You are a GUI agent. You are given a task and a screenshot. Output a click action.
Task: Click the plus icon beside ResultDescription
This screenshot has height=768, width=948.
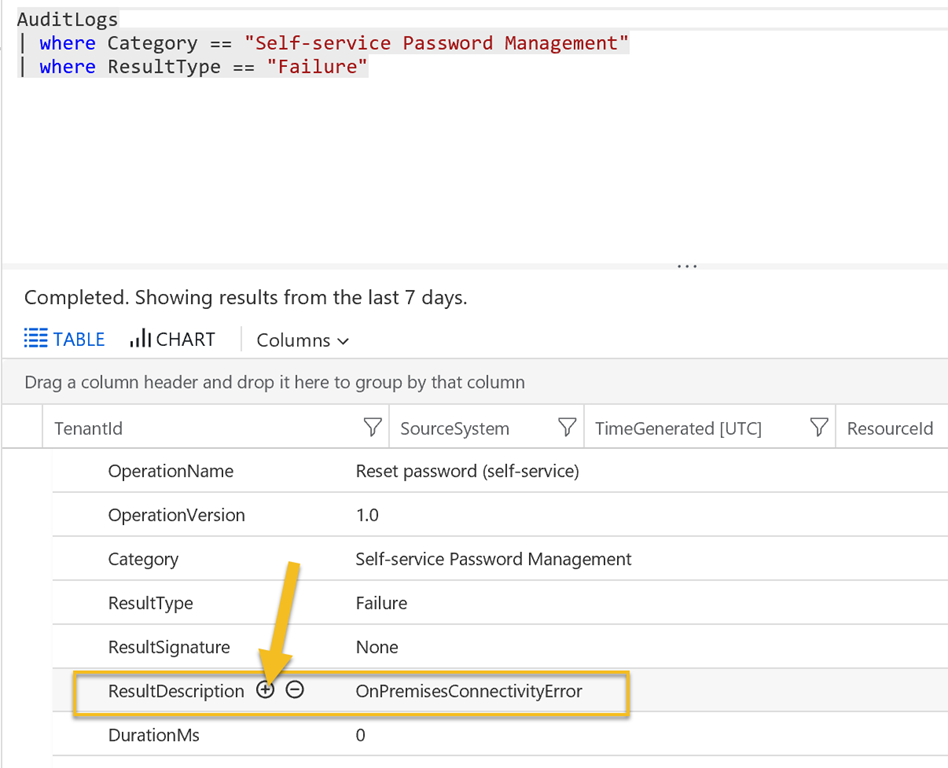(x=265, y=689)
